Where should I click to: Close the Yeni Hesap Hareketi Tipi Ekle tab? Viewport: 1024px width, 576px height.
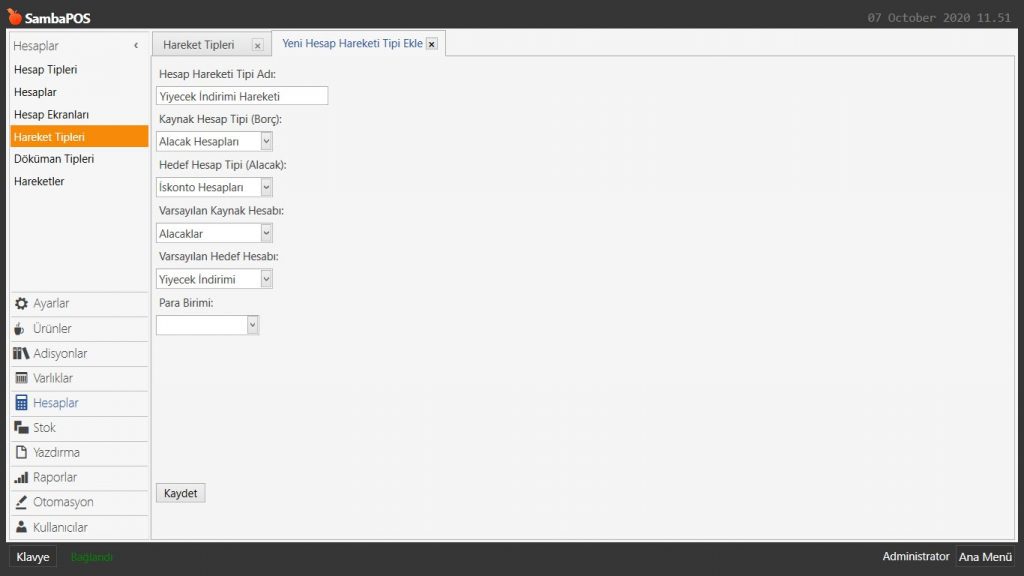click(431, 44)
